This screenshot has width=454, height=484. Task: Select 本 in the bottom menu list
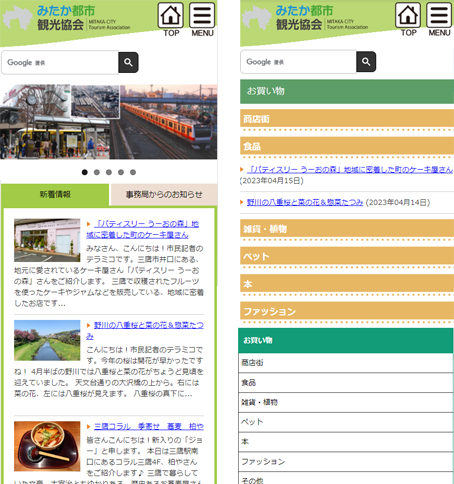[x=346, y=442]
